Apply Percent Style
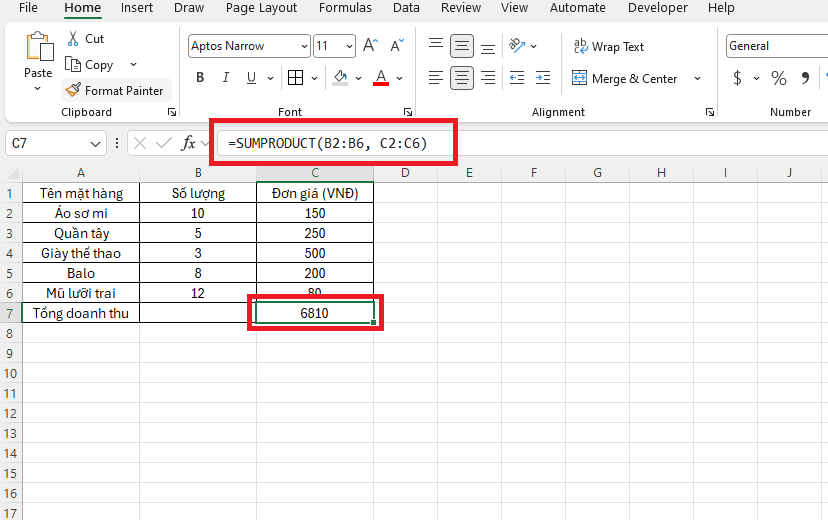The image size is (828, 520). tap(778, 78)
